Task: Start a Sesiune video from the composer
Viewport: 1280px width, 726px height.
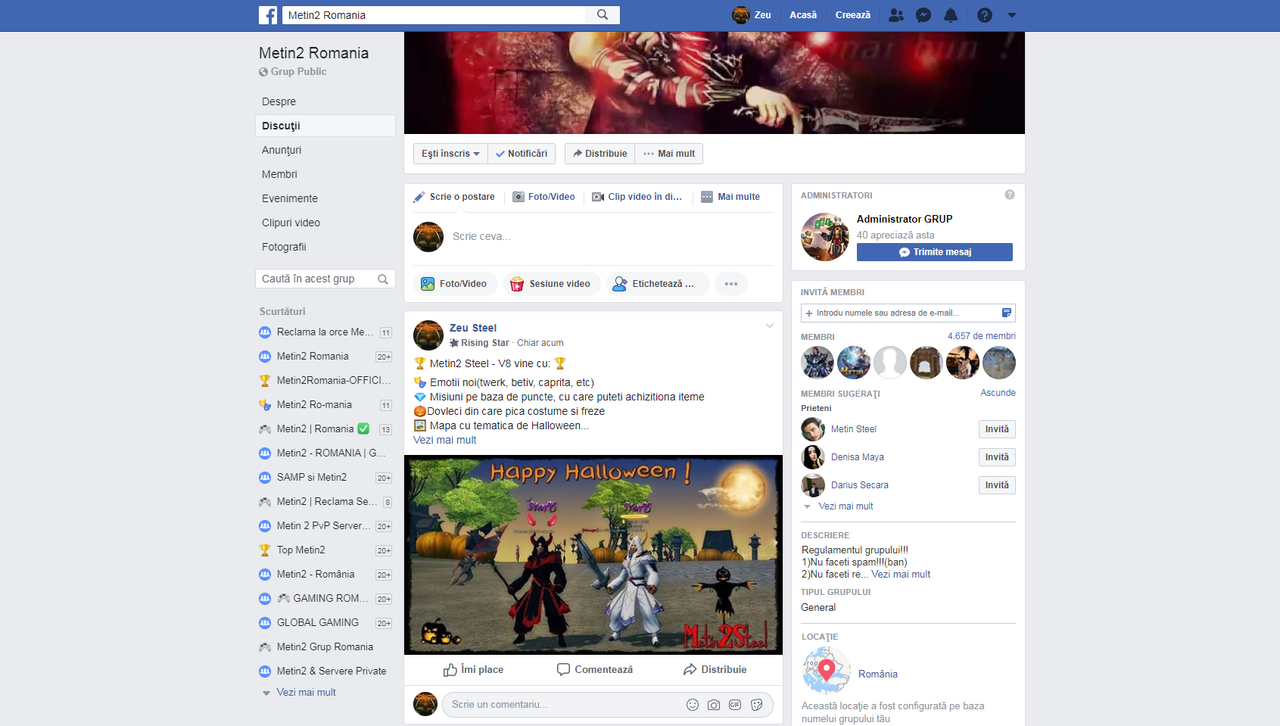Action: (x=551, y=283)
